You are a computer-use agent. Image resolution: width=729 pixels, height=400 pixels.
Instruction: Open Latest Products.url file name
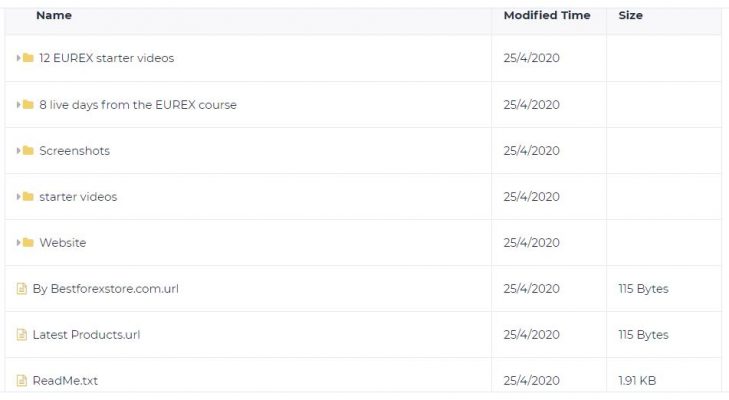[86, 334]
